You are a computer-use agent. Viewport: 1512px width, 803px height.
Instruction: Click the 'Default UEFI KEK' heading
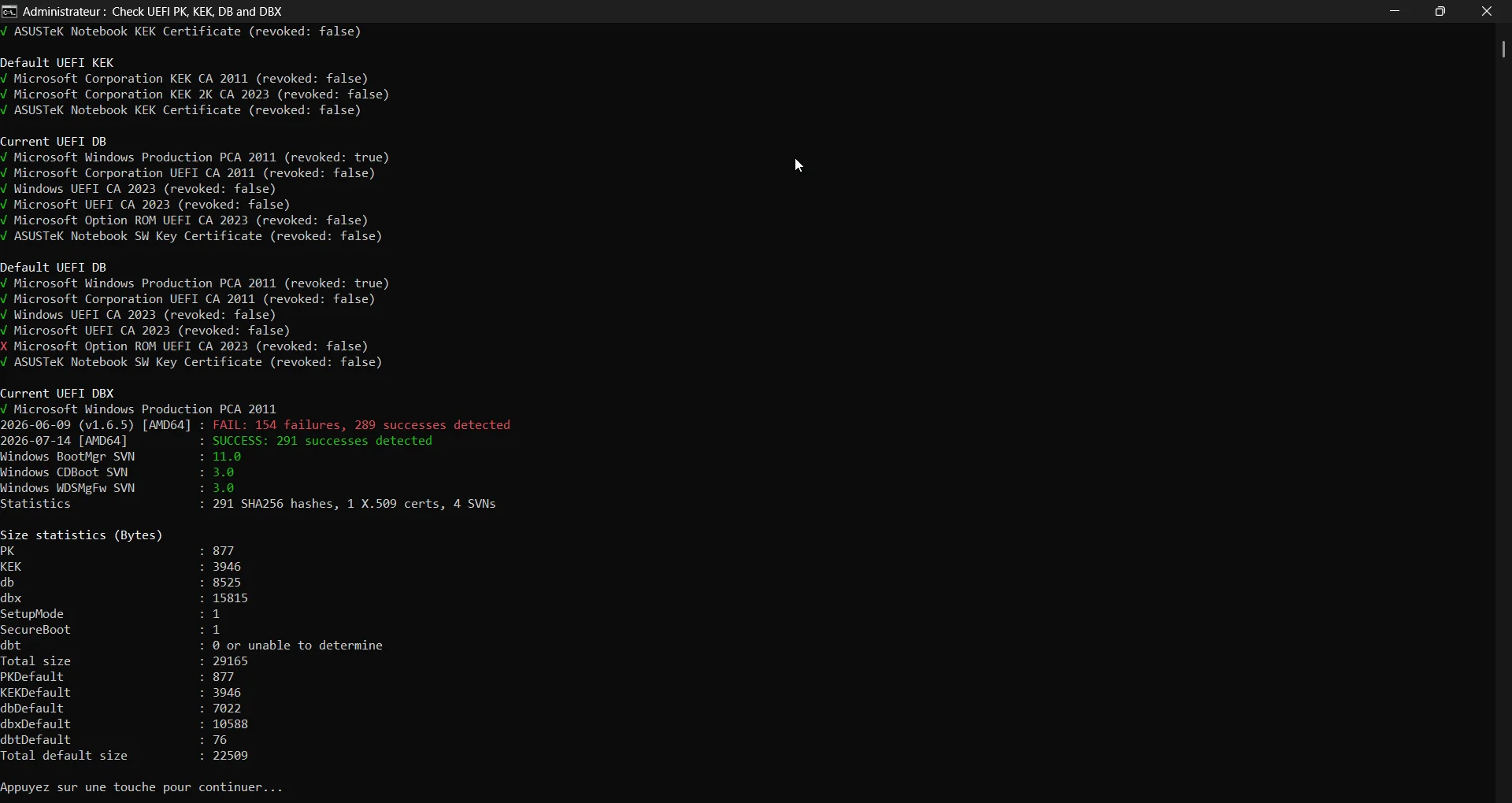click(58, 63)
